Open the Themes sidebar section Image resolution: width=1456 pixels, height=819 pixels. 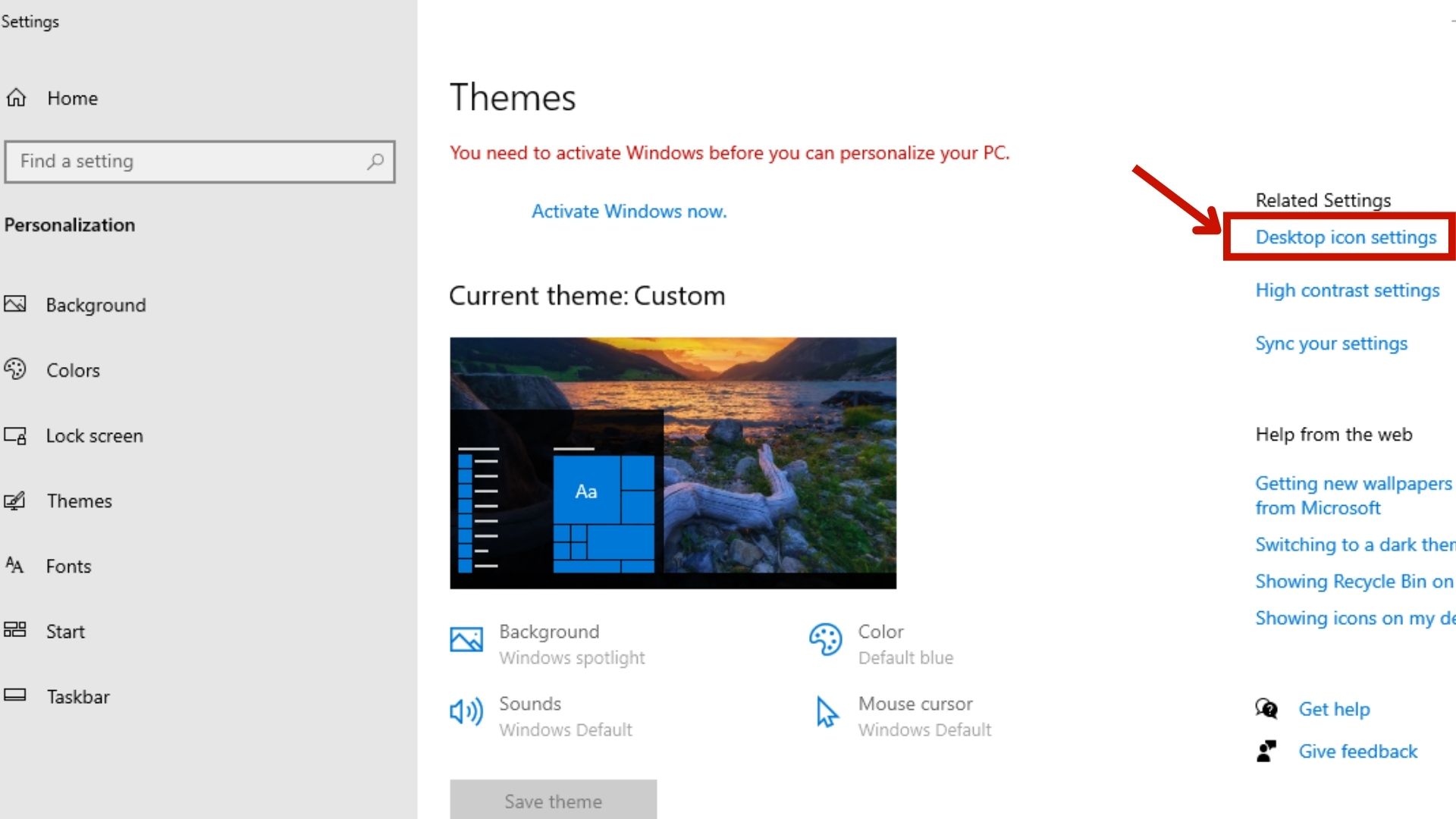[79, 501]
